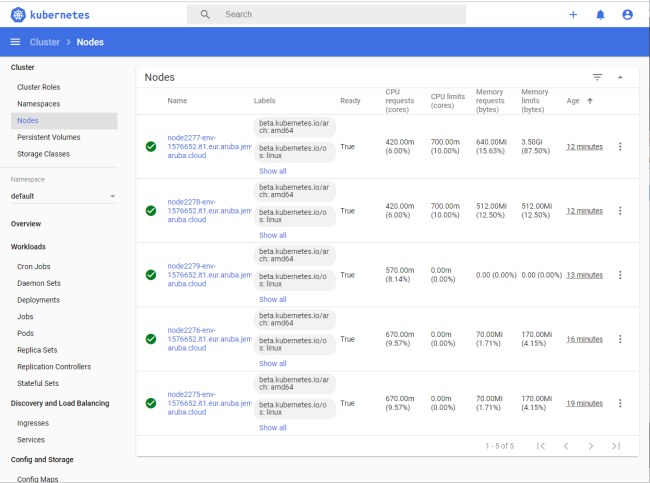The height and width of the screenshot is (483, 650).
Task: Open the node2276 node link
Action: tap(209, 339)
